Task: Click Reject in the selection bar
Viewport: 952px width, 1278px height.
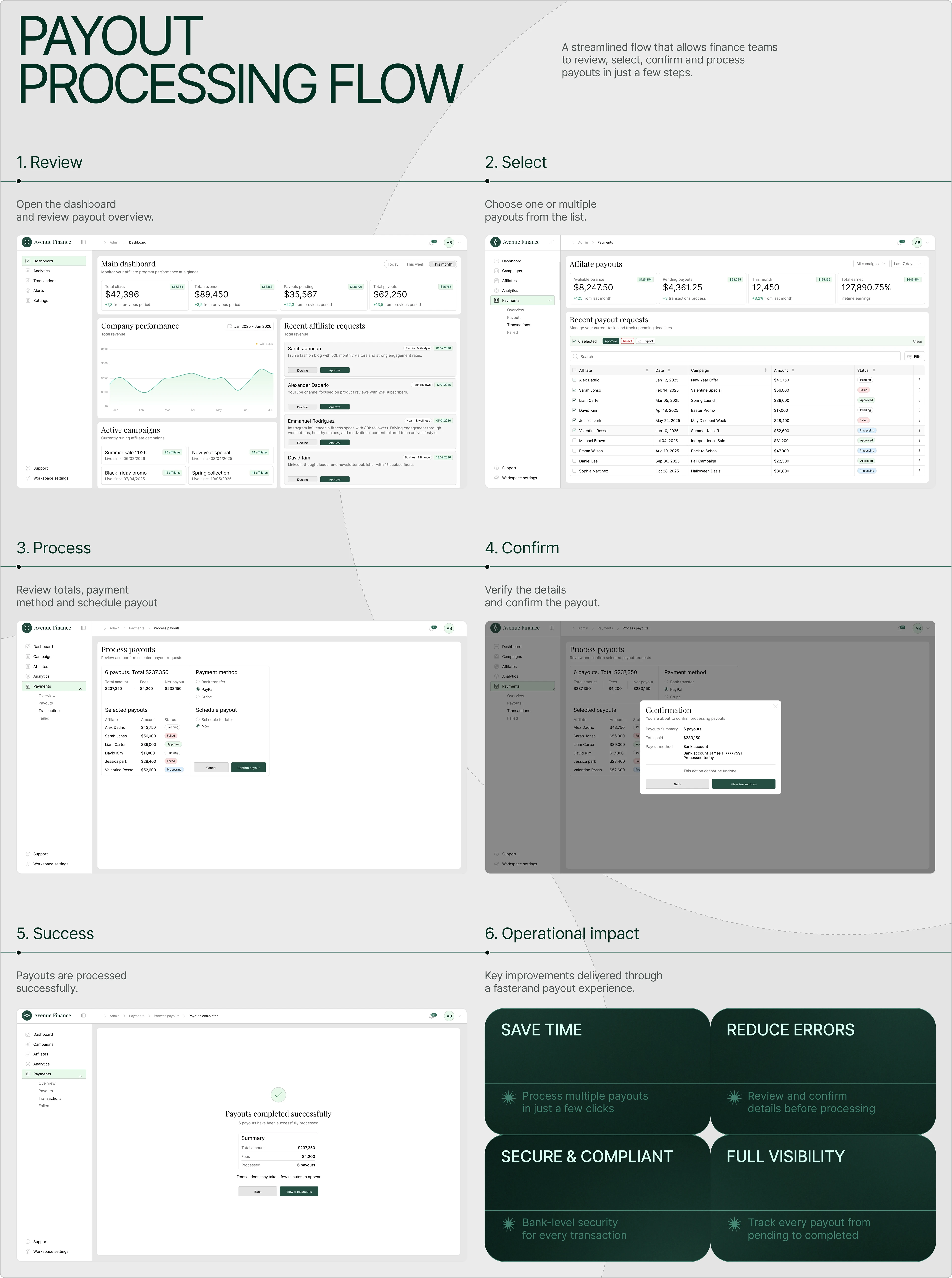Action: coord(627,341)
